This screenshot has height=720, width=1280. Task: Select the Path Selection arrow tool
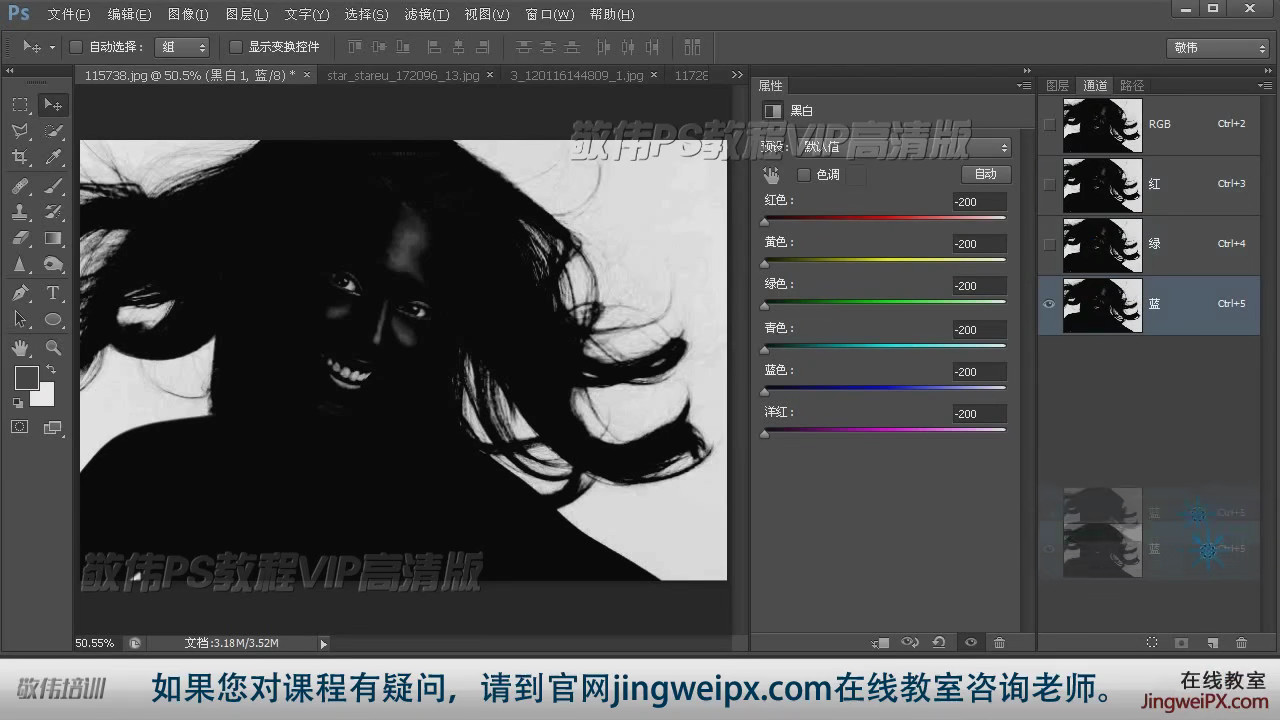point(20,320)
